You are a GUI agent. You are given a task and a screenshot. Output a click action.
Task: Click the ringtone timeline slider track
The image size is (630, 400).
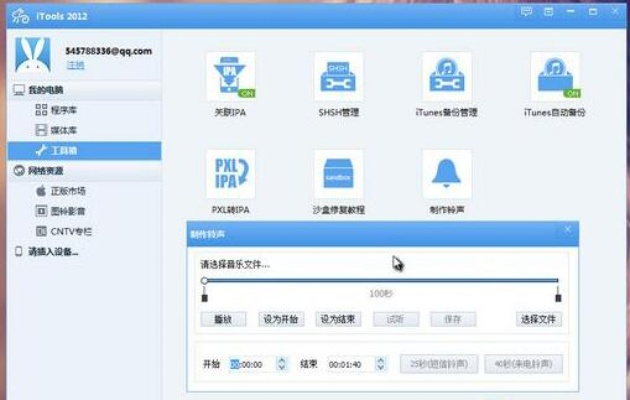pos(380,281)
